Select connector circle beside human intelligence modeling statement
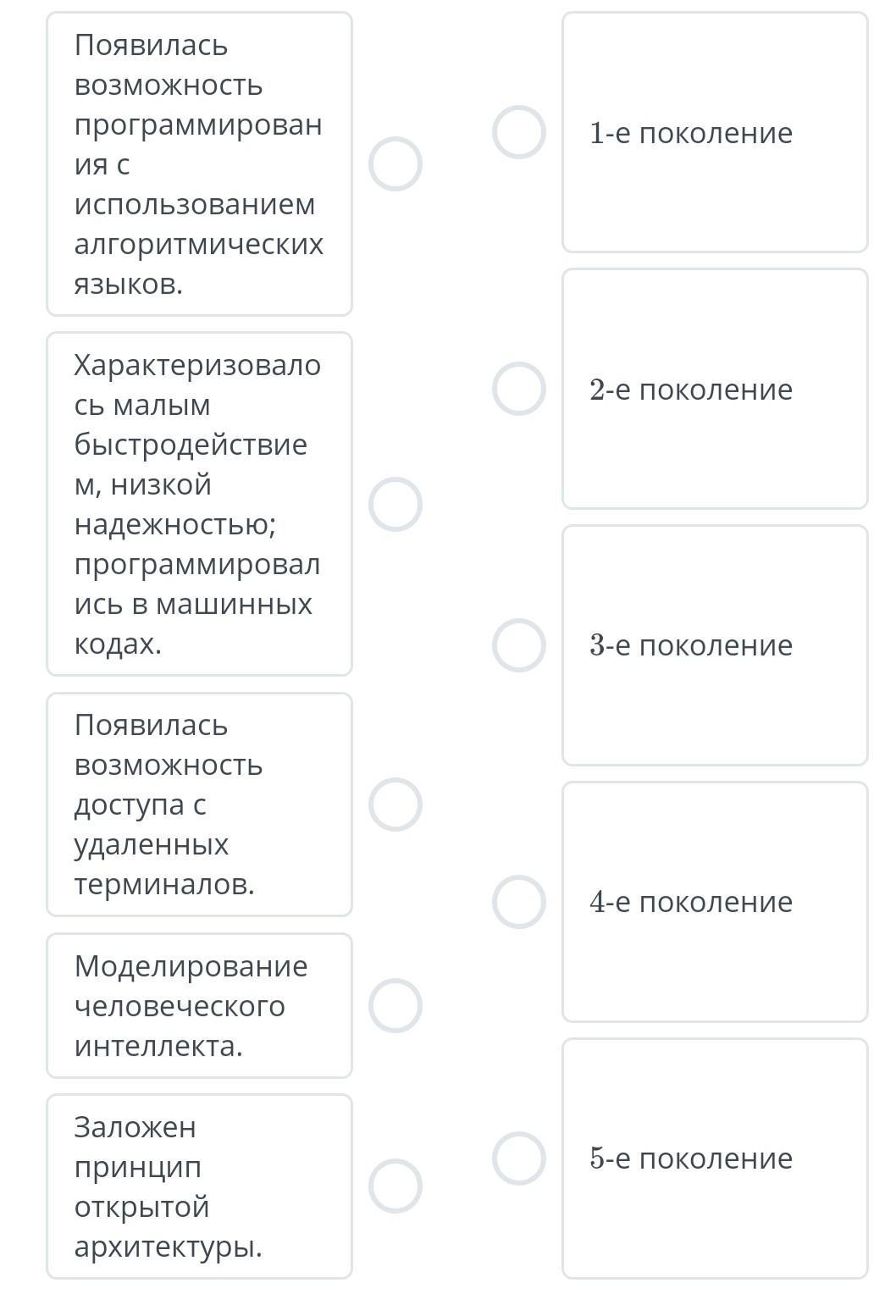The width and height of the screenshot is (896, 1316). click(x=395, y=1006)
